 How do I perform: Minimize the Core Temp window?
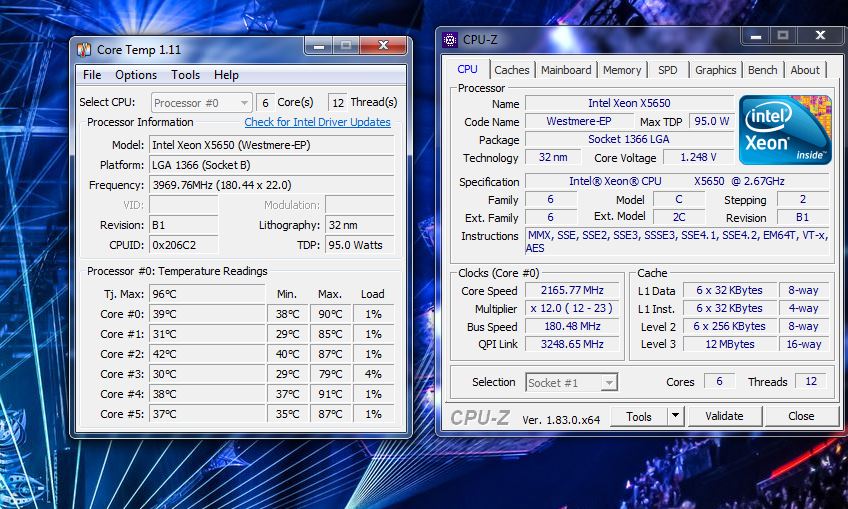click(x=319, y=46)
